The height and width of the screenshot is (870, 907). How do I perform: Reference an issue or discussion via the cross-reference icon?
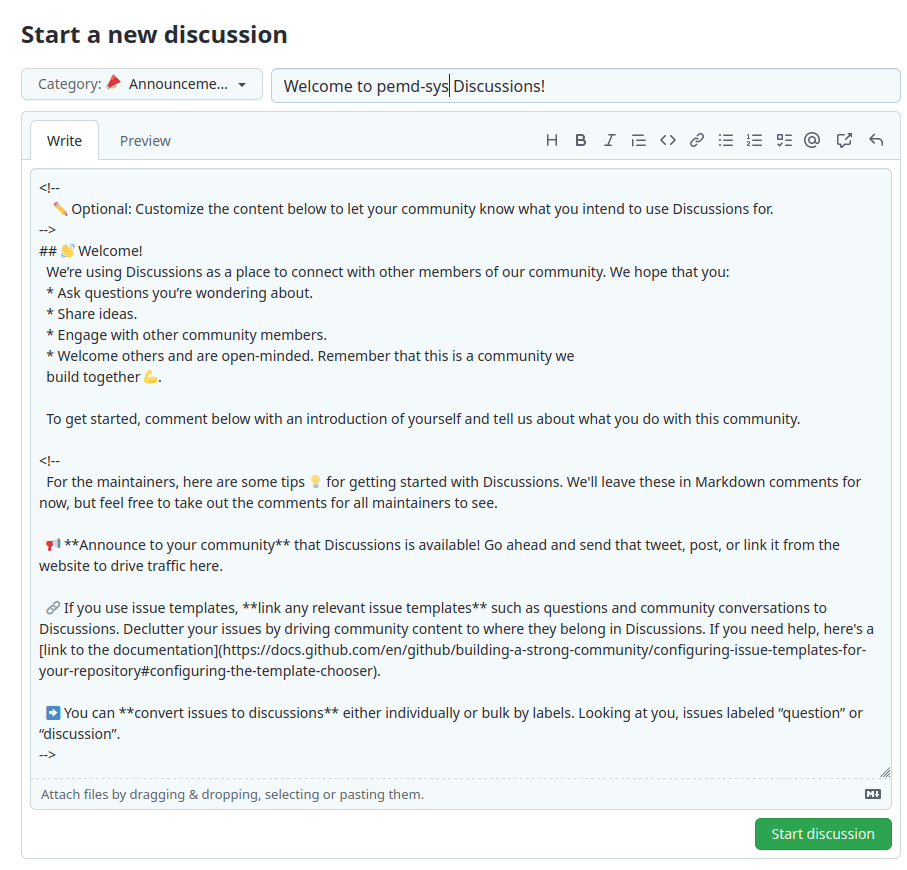[844, 141]
